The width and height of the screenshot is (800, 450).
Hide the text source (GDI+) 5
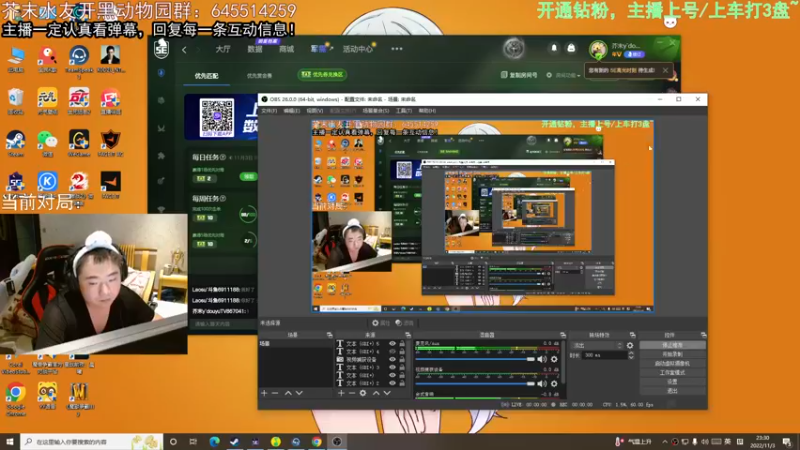point(392,344)
